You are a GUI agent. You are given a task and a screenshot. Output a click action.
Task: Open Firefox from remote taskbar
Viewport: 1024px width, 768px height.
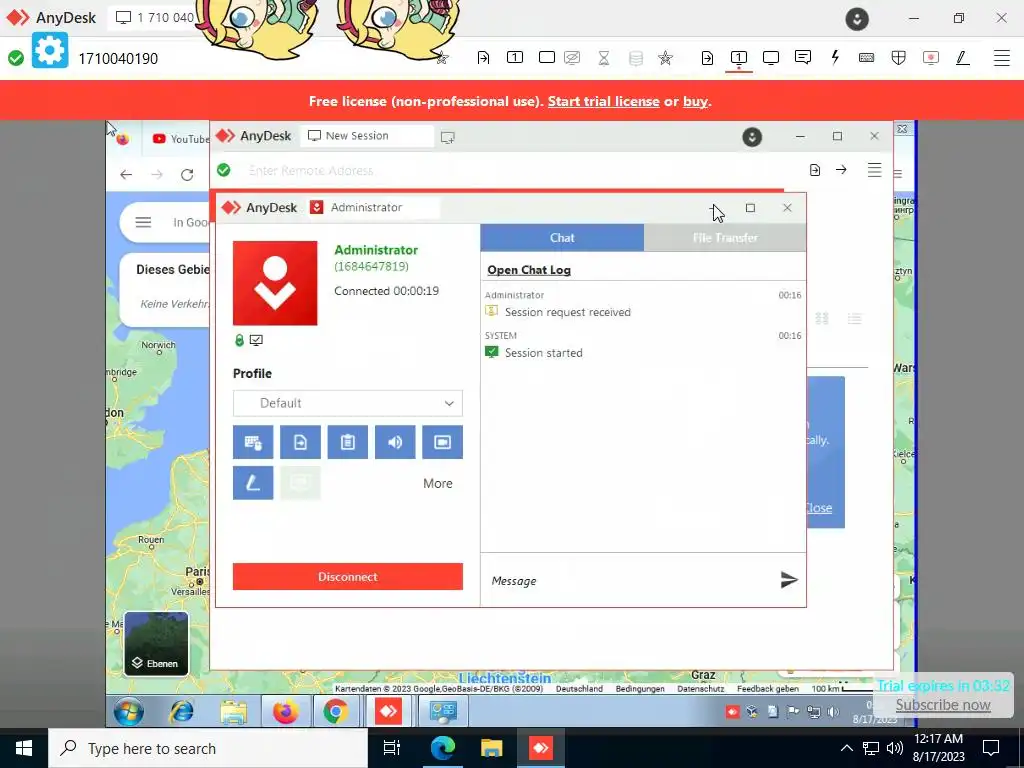coord(285,711)
